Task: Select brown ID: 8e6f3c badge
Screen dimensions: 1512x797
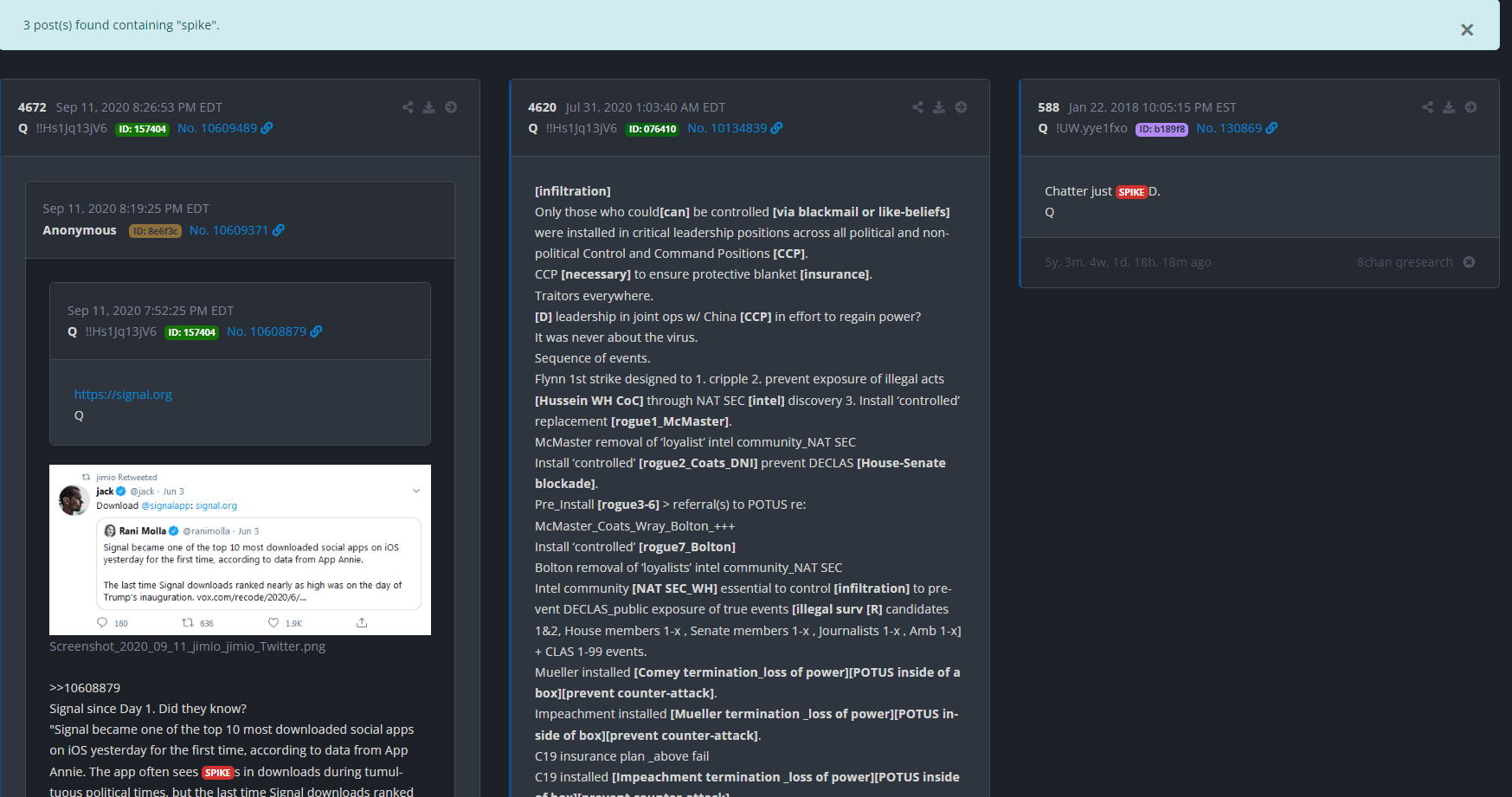Action: [155, 231]
